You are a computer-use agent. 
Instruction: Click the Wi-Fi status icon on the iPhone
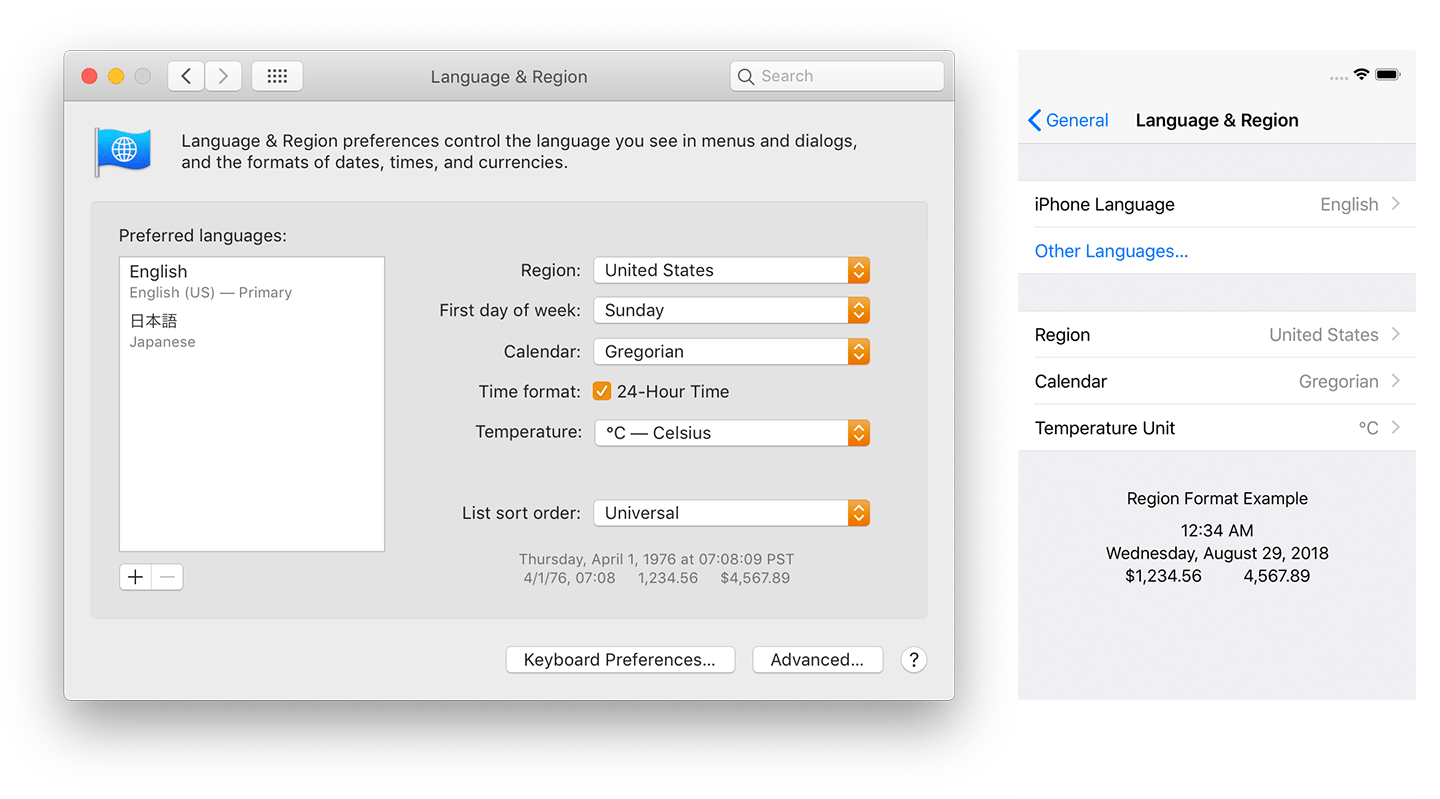[x=1361, y=73]
